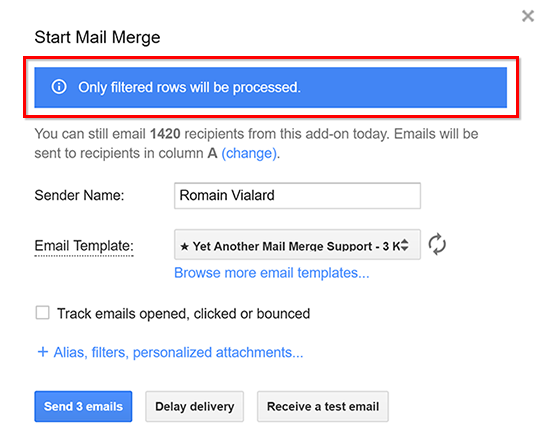The image size is (550, 442).
Task: Click the (change) recipient column link
Action: pos(249,153)
